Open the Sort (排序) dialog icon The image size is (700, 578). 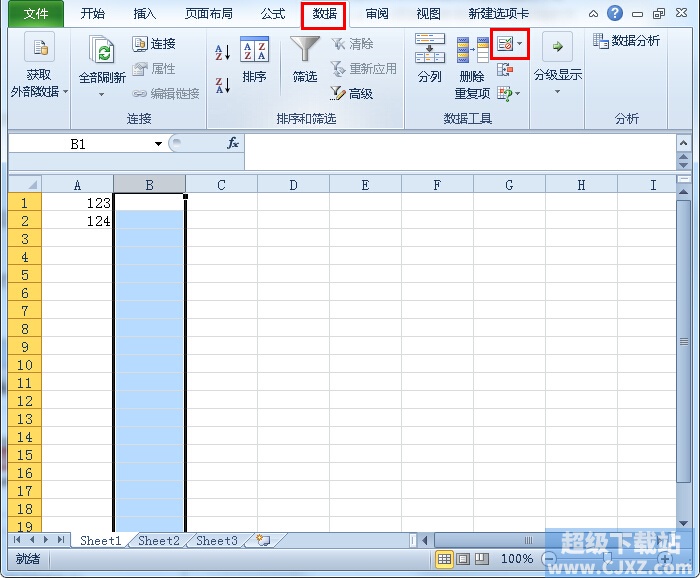coord(255,50)
